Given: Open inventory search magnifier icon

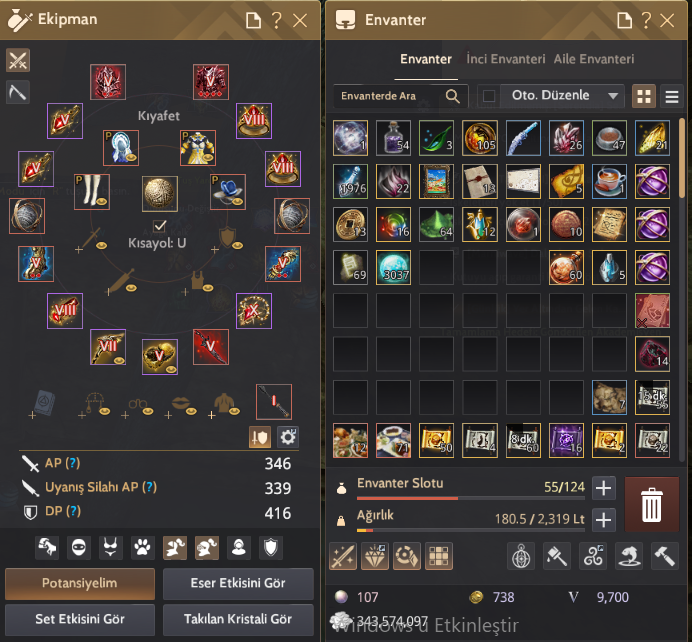Looking at the screenshot, I should pos(452,96).
